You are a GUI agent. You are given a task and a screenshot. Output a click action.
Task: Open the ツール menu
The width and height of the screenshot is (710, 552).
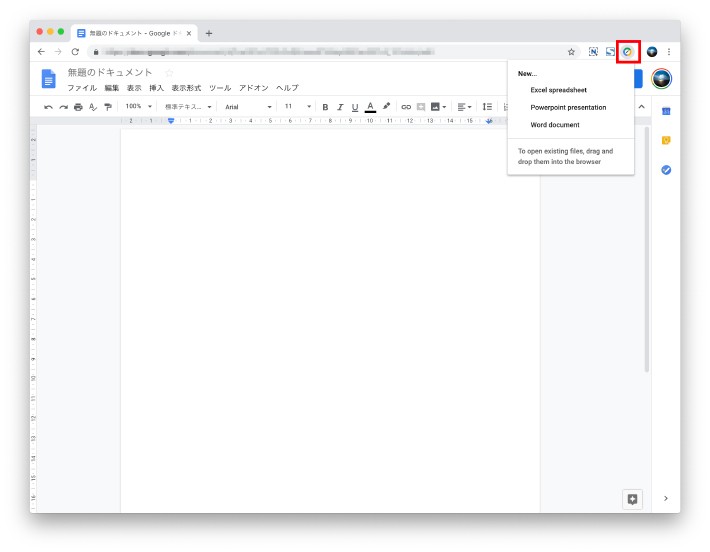(220, 88)
